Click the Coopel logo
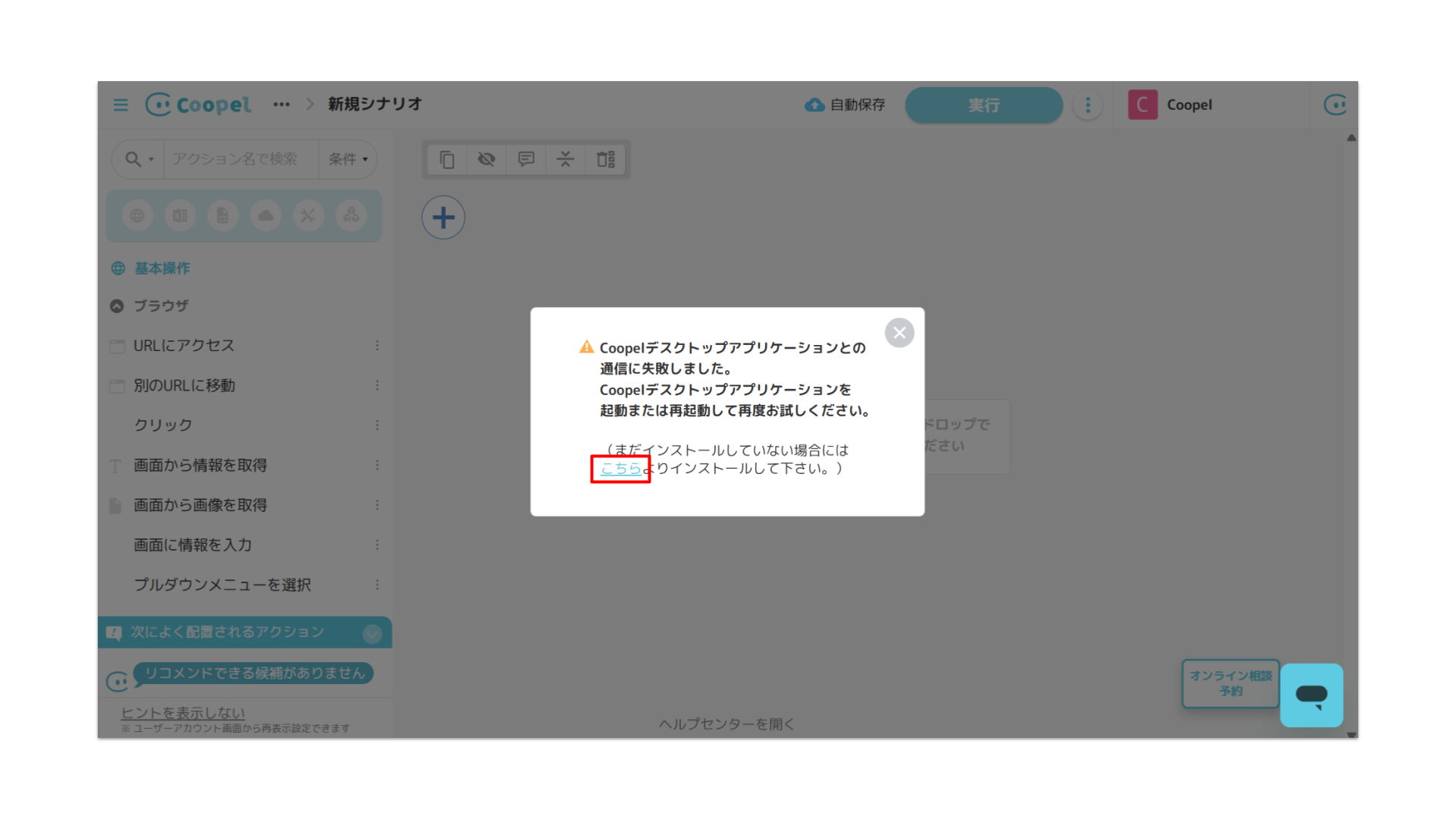This screenshot has width=1456, height=819. 198,105
